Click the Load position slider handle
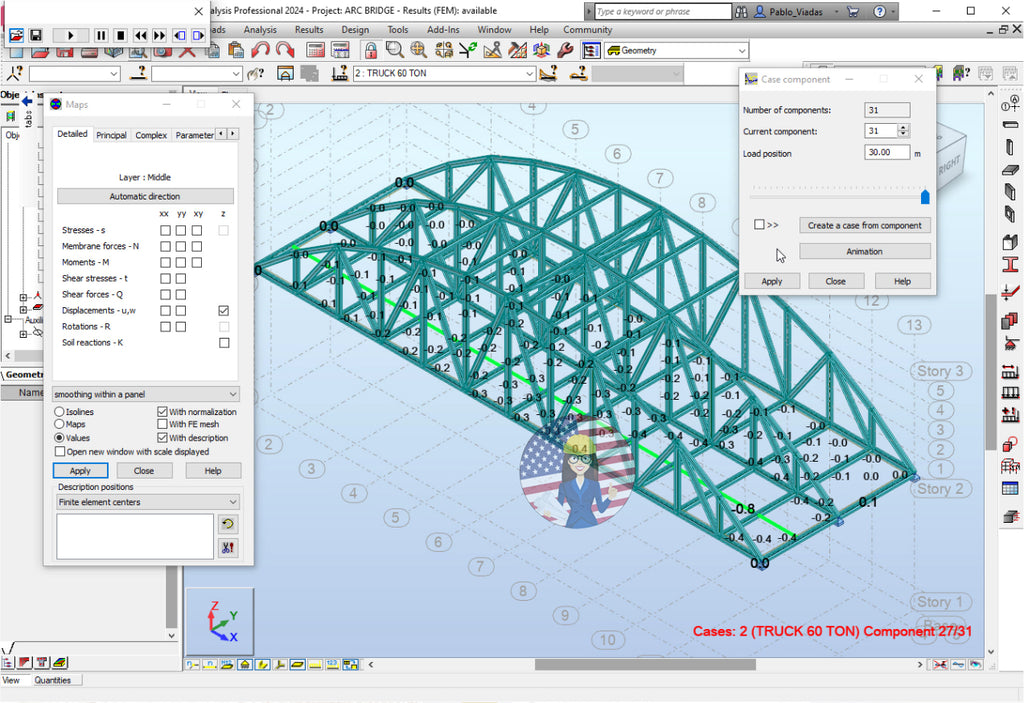Image resolution: width=1024 pixels, height=703 pixels. tap(924, 196)
